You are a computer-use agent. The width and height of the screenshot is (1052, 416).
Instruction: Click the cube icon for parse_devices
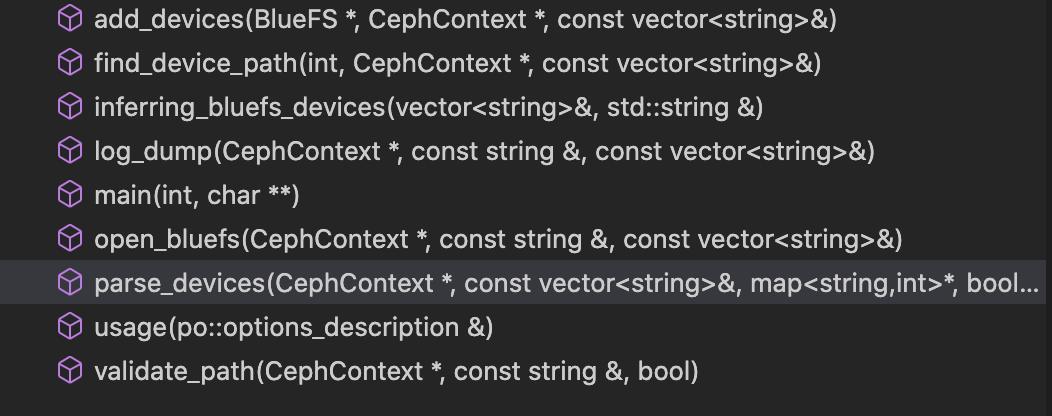[x=69, y=283]
